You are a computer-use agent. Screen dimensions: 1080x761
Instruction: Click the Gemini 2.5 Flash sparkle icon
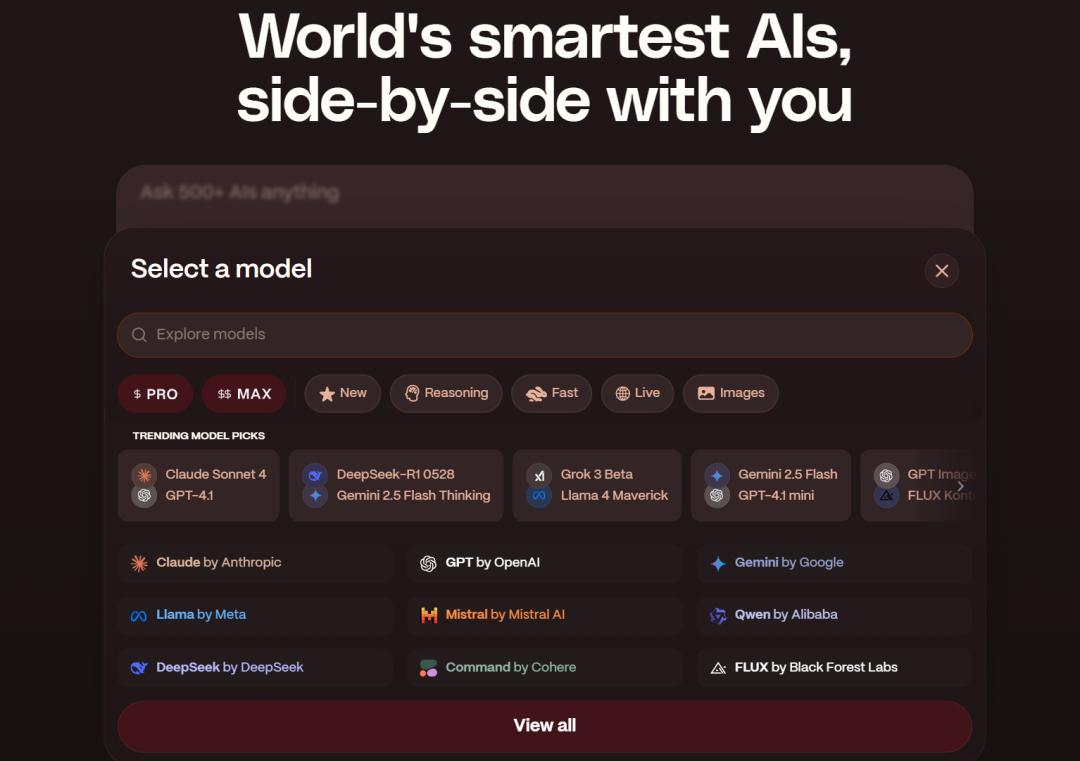[717, 475]
